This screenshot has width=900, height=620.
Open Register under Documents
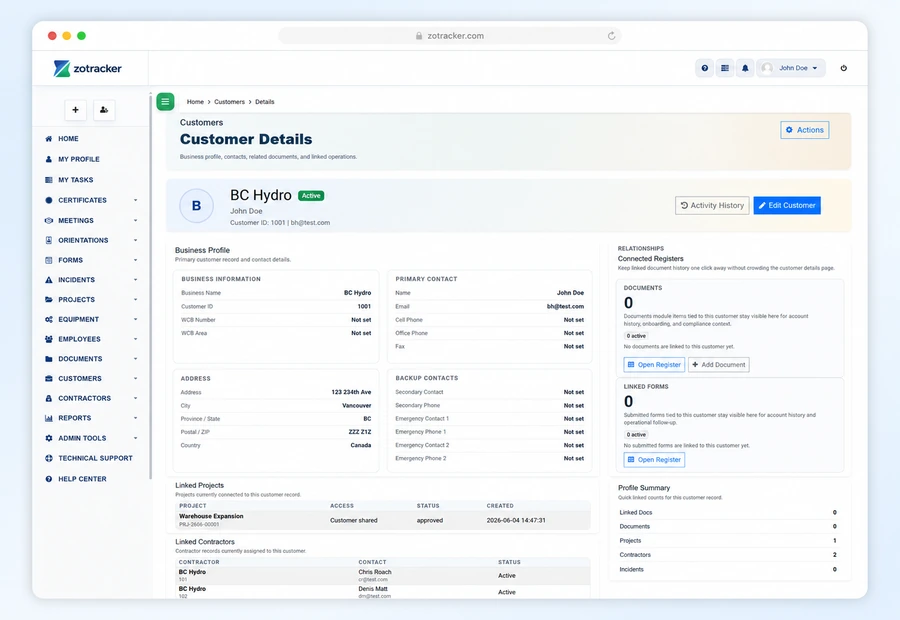(654, 365)
